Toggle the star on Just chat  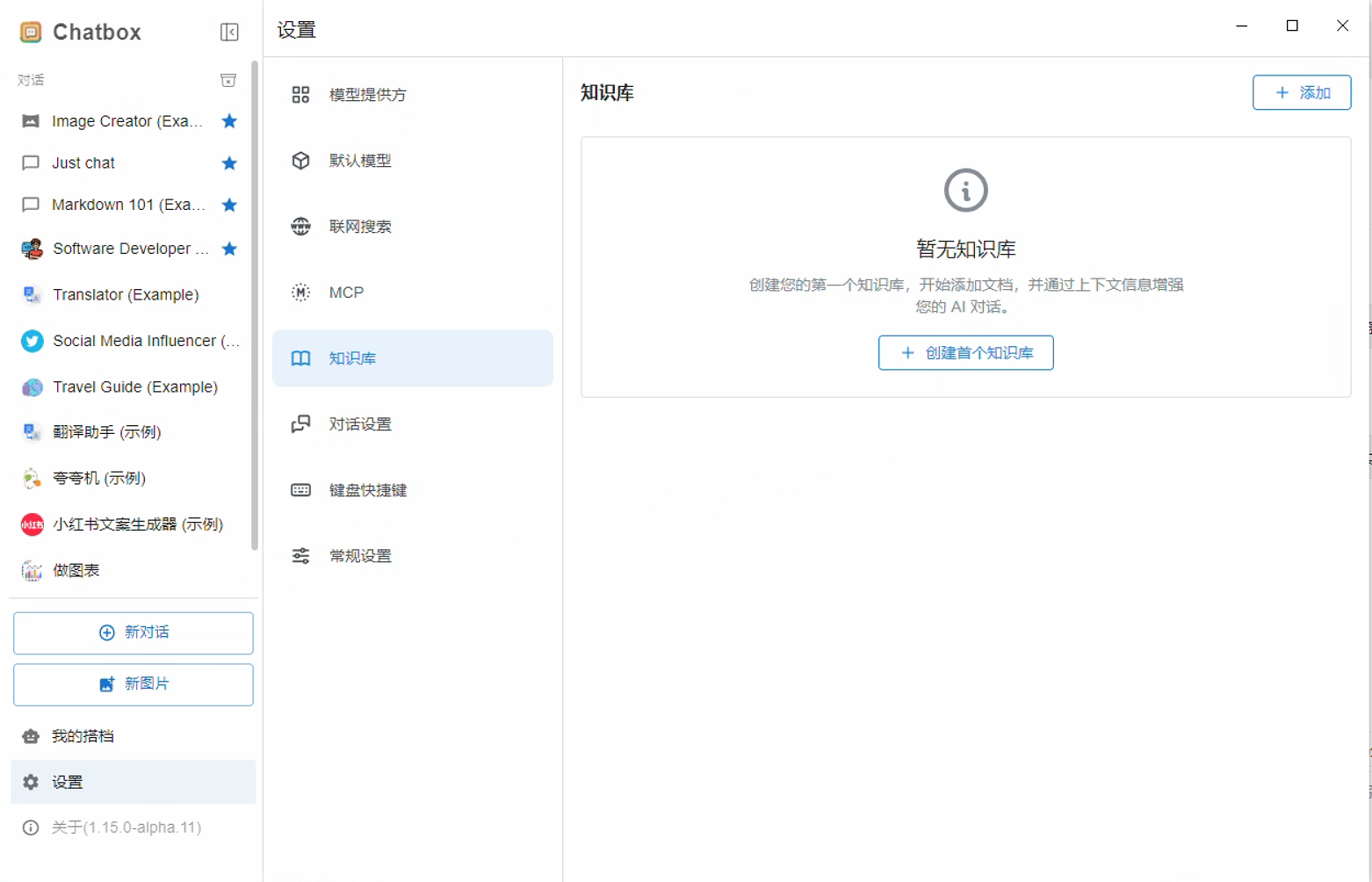coord(229,163)
